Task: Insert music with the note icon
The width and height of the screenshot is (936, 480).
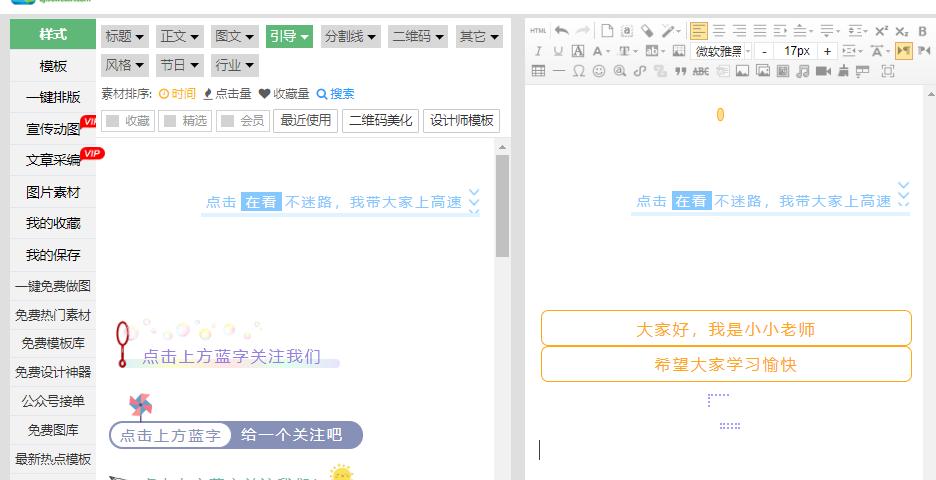Action: pos(803,71)
